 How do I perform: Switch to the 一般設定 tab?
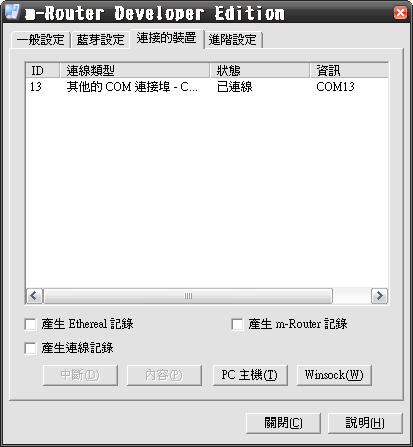tap(40, 40)
